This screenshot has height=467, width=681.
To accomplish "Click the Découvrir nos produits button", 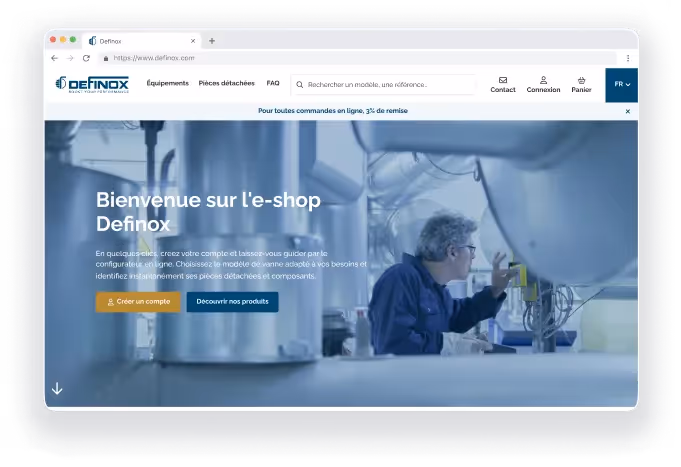I will coord(232,301).
